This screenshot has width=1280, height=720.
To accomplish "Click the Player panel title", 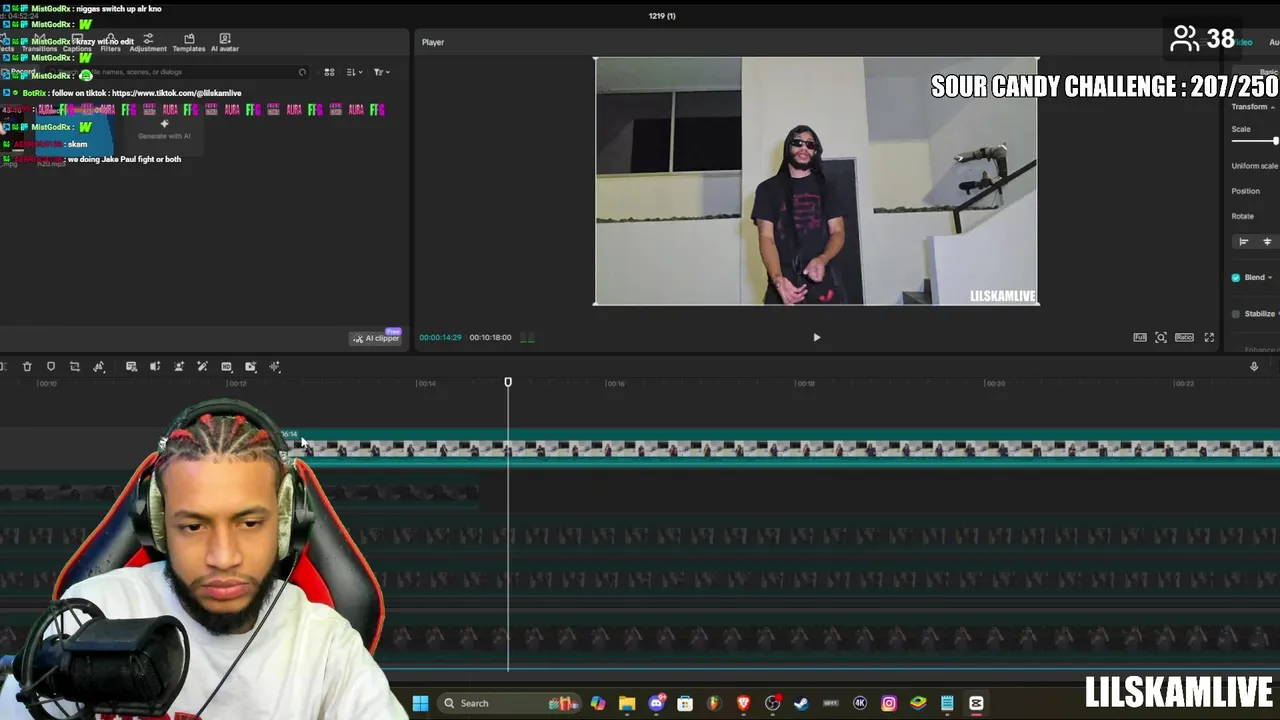I will pyautogui.click(x=433, y=42).
